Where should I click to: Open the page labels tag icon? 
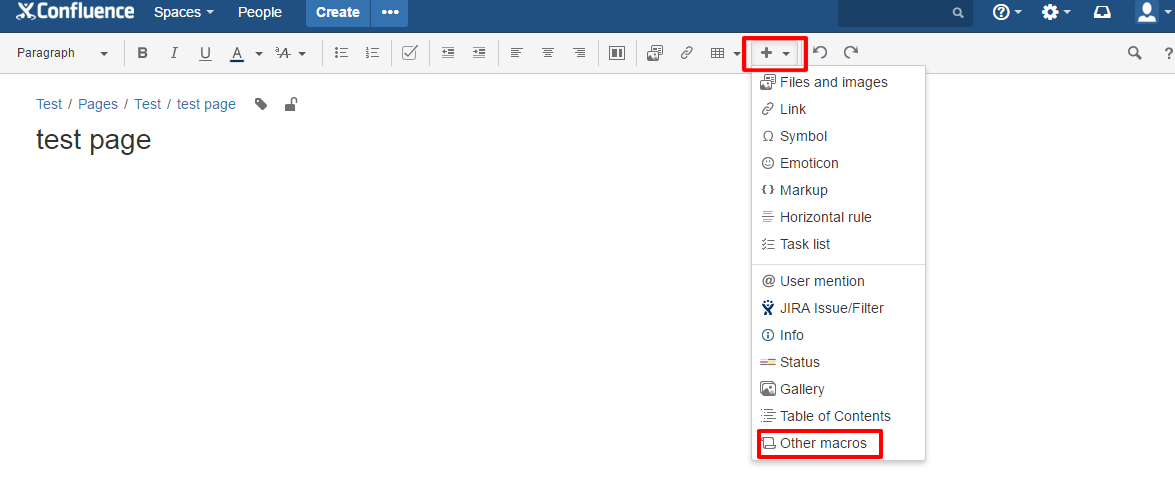click(261, 104)
